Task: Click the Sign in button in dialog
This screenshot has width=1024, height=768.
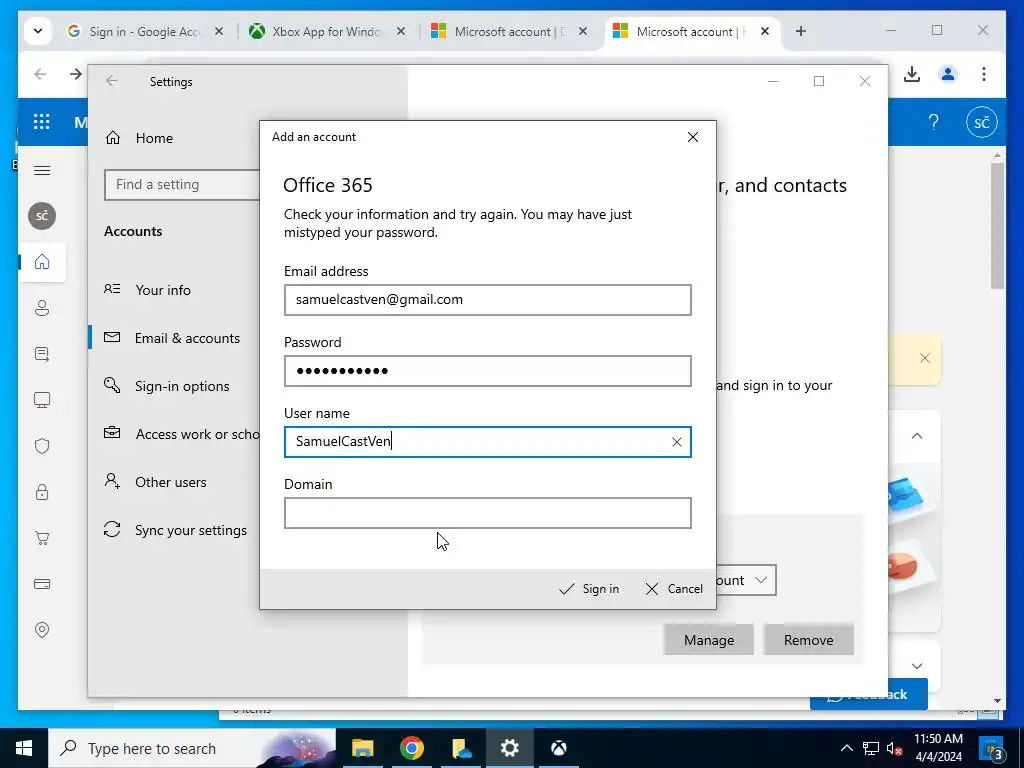Action: (x=589, y=588)
